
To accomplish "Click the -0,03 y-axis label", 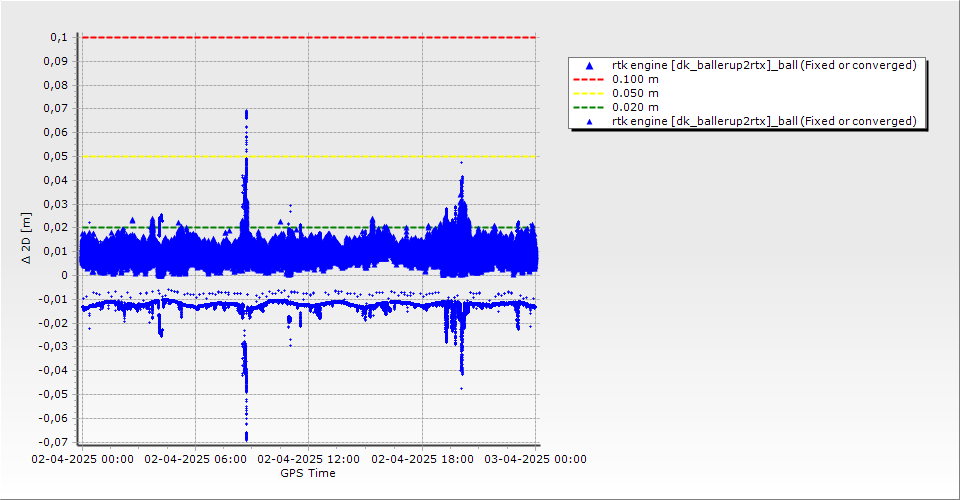I will 53,346.
